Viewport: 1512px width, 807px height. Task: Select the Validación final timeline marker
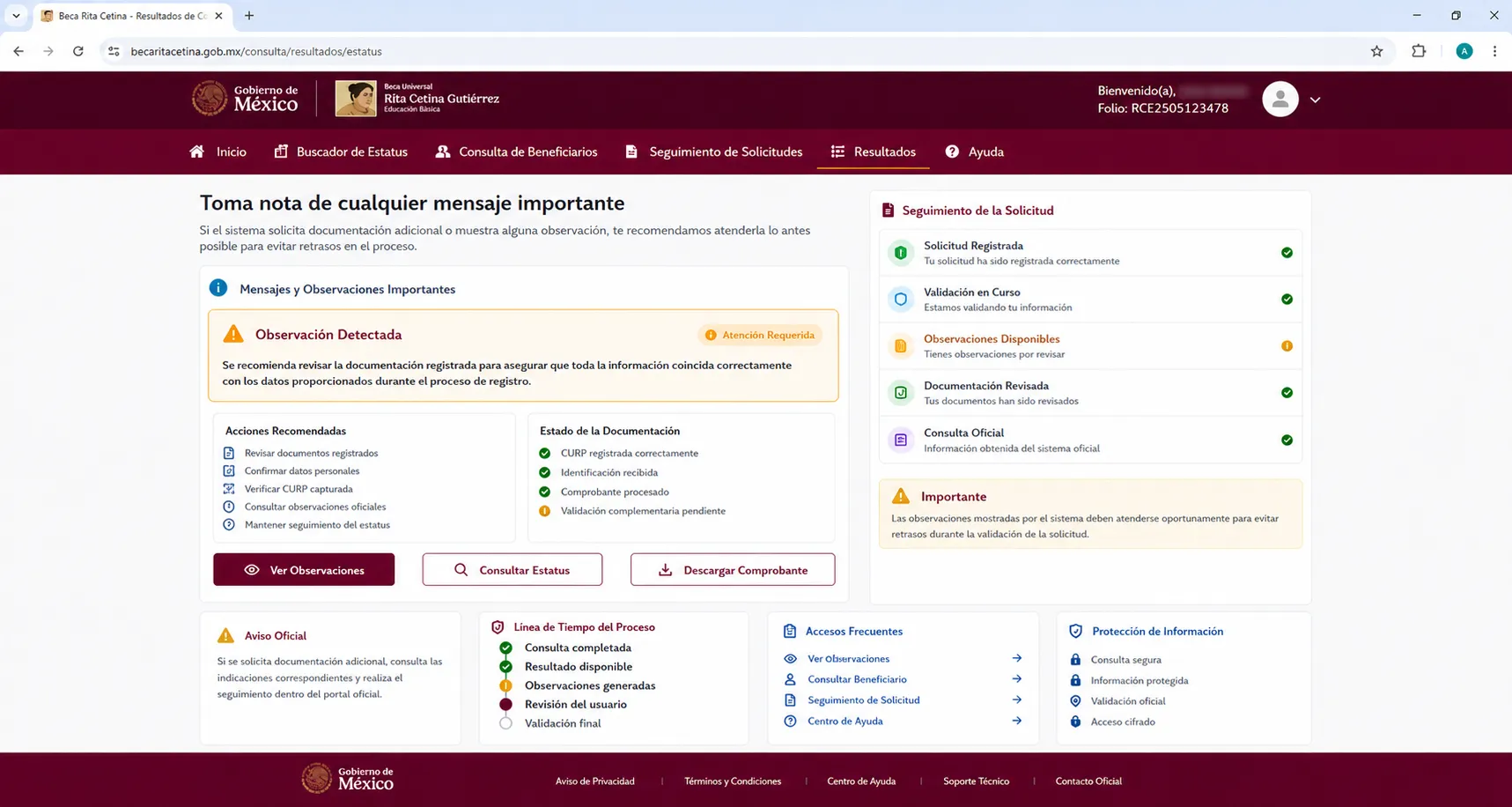click(505, 723)
